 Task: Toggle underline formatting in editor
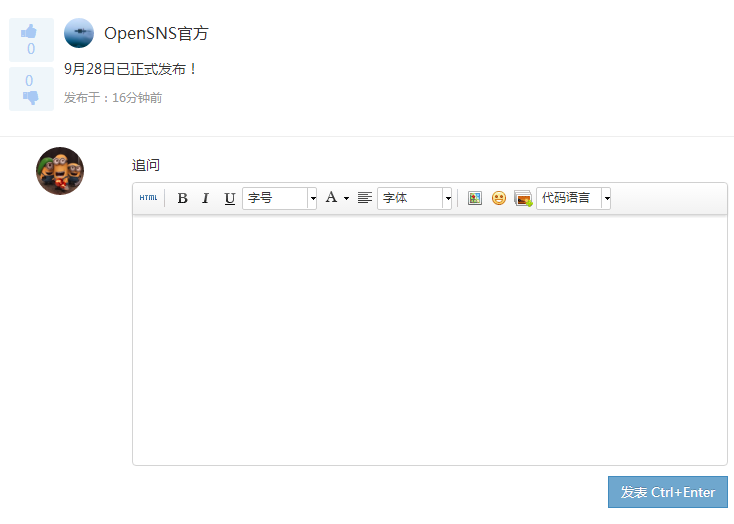(x=229, y=198)
